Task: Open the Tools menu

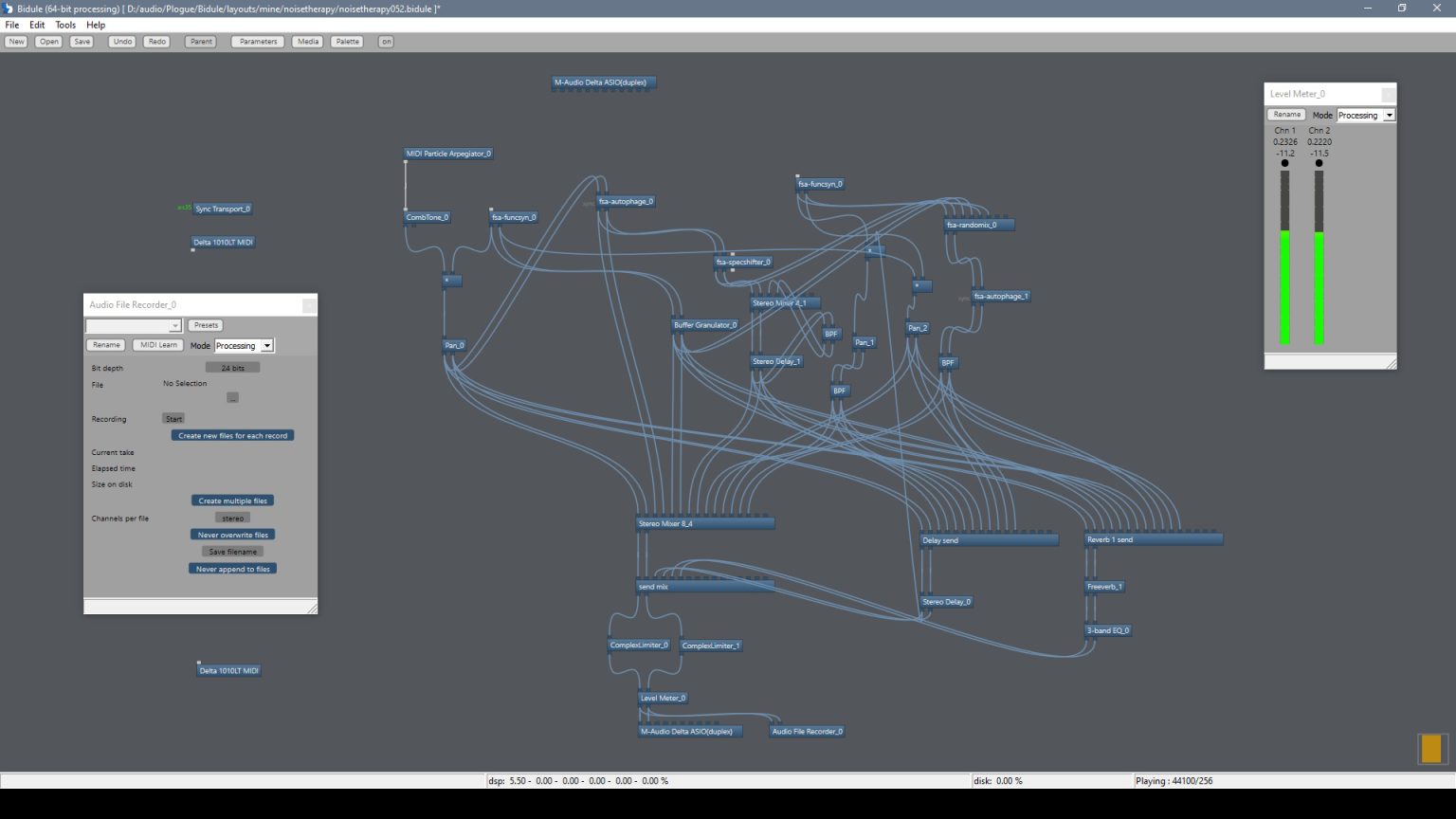Action: pos(65,25)
